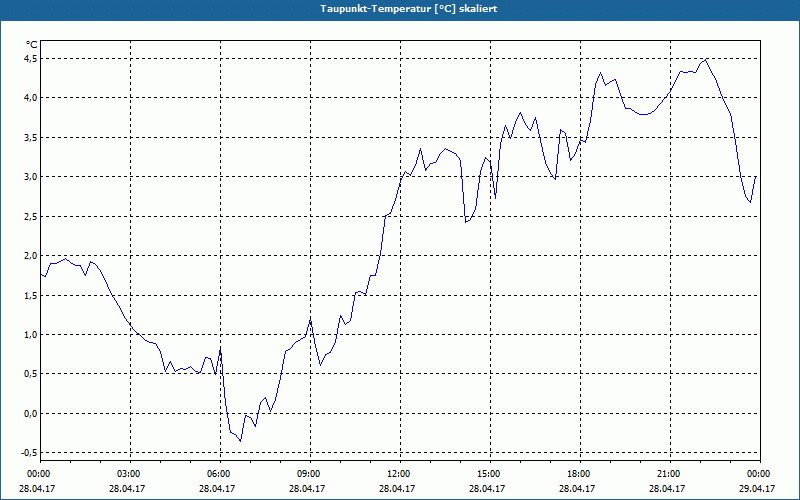Select the 4,5 y-axis value
Image resolution: width=800 pixels, height=500 pixels.
click(x=31, y=59)
